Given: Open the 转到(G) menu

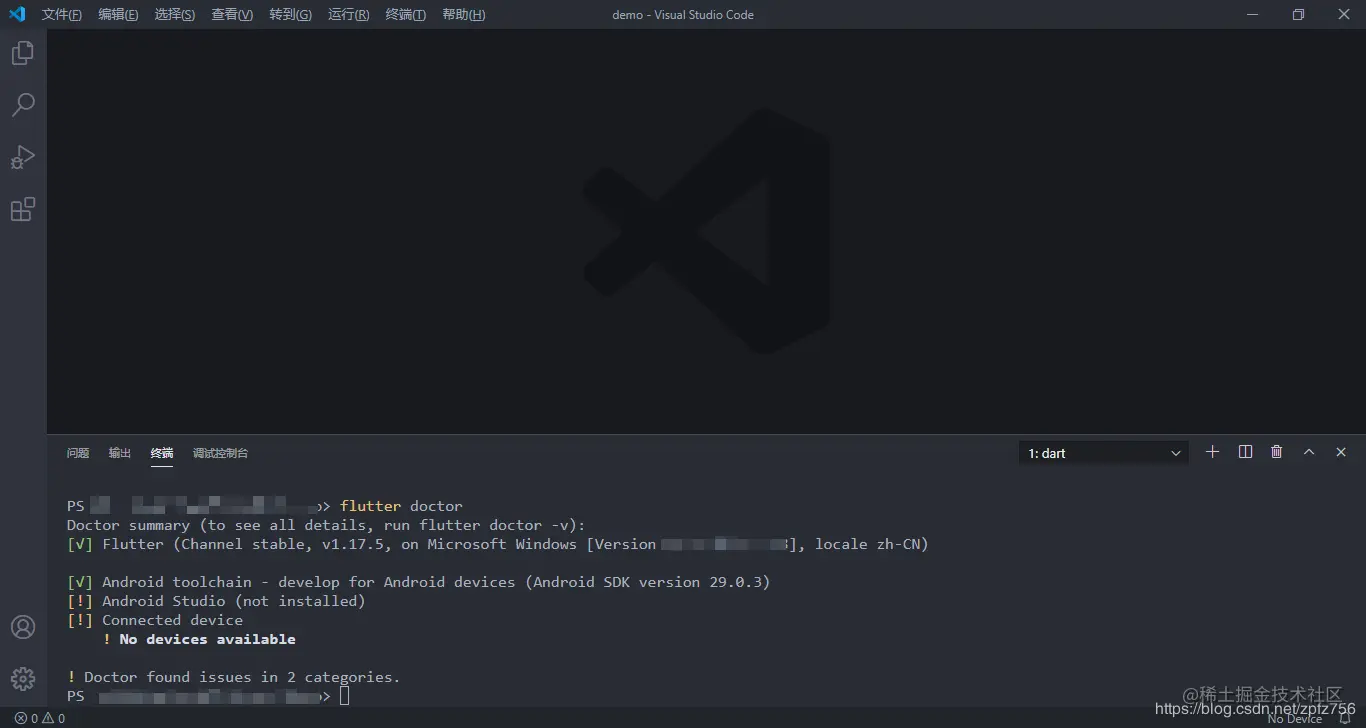Looking at the screenshot, I should click(290, 14).
